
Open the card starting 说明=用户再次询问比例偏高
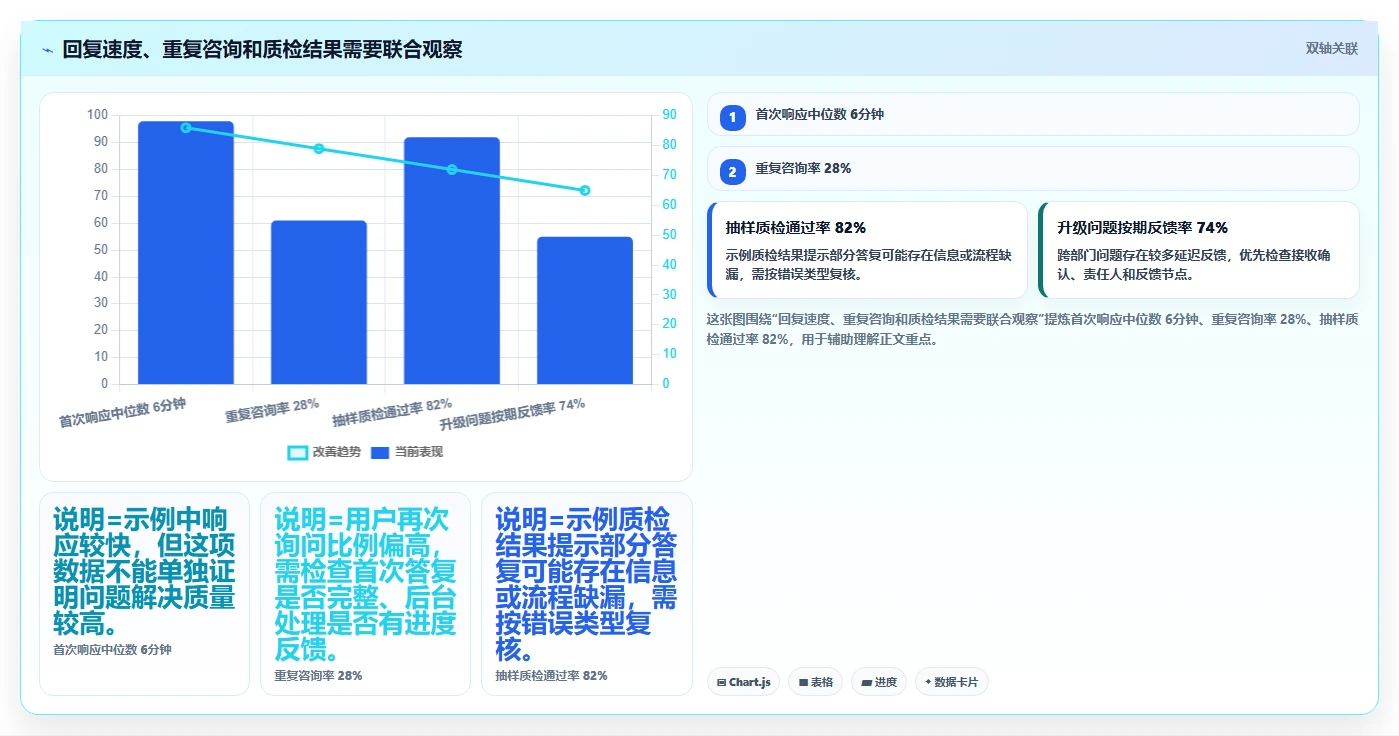click(x=365, y=594)
